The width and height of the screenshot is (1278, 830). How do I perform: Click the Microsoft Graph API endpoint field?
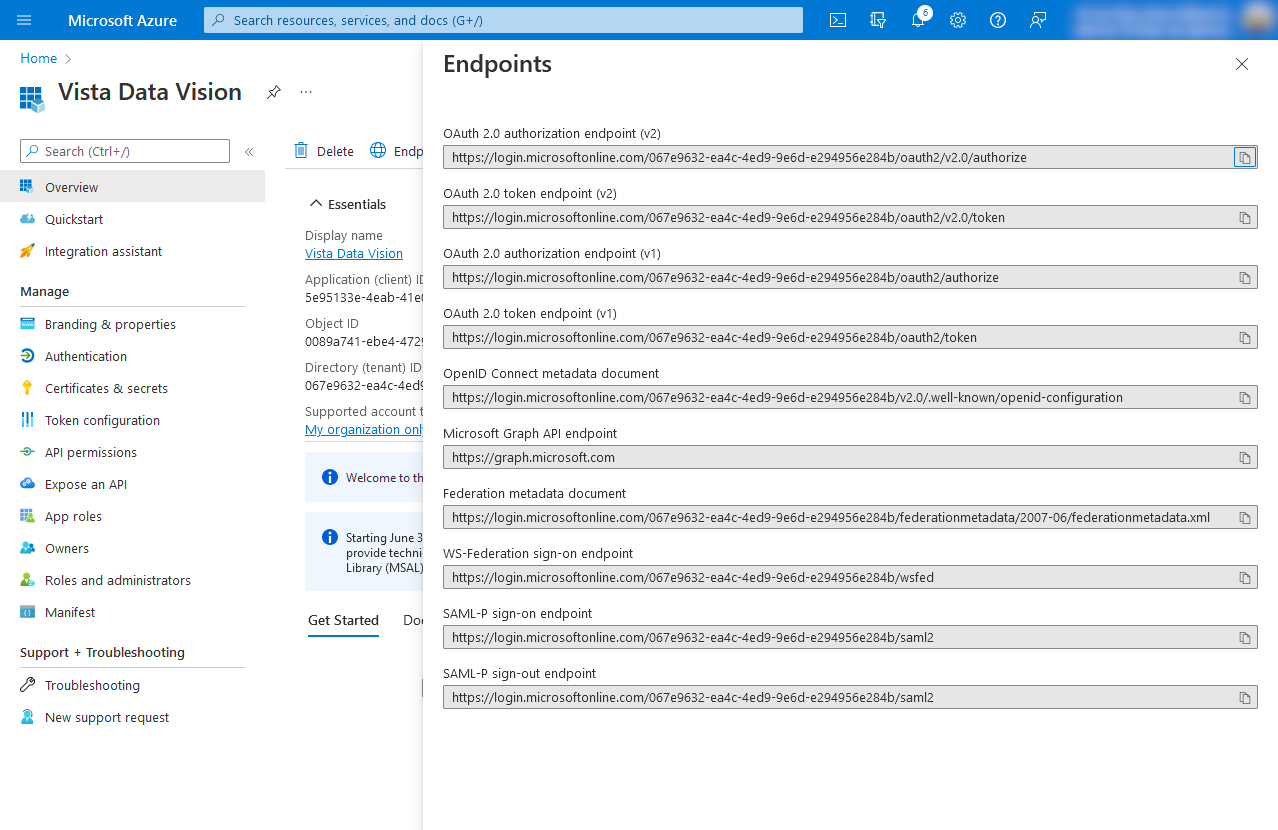pos(850,457)
